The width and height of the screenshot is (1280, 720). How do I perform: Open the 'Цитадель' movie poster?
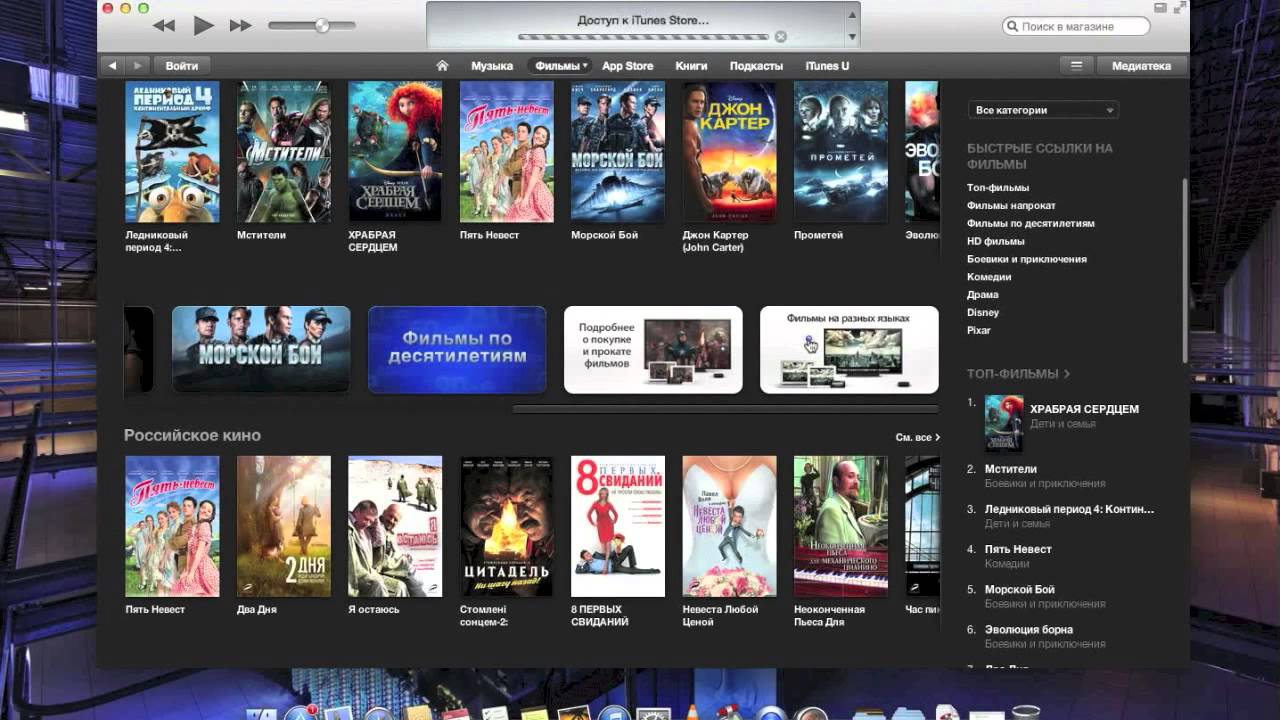pos(506,526)
